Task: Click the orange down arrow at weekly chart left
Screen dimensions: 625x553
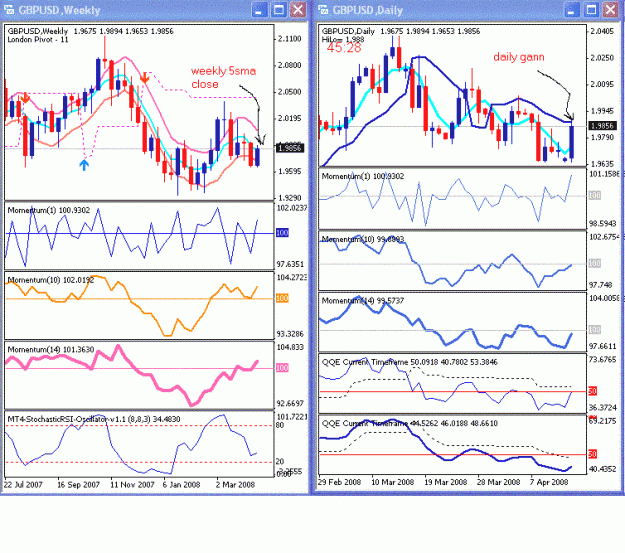Action: click(25, 98)
